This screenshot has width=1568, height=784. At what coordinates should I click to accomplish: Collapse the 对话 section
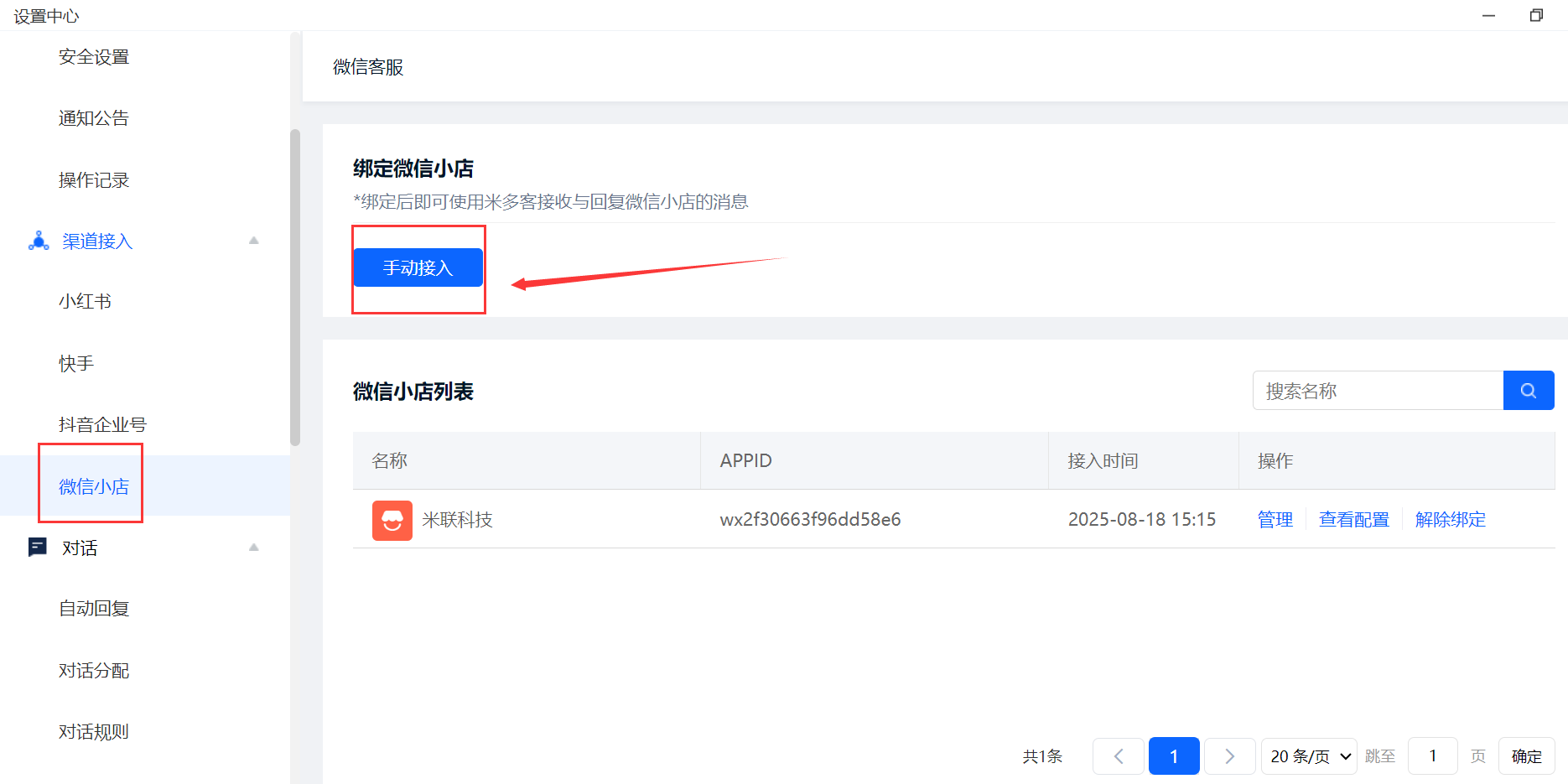click(253, 548)
